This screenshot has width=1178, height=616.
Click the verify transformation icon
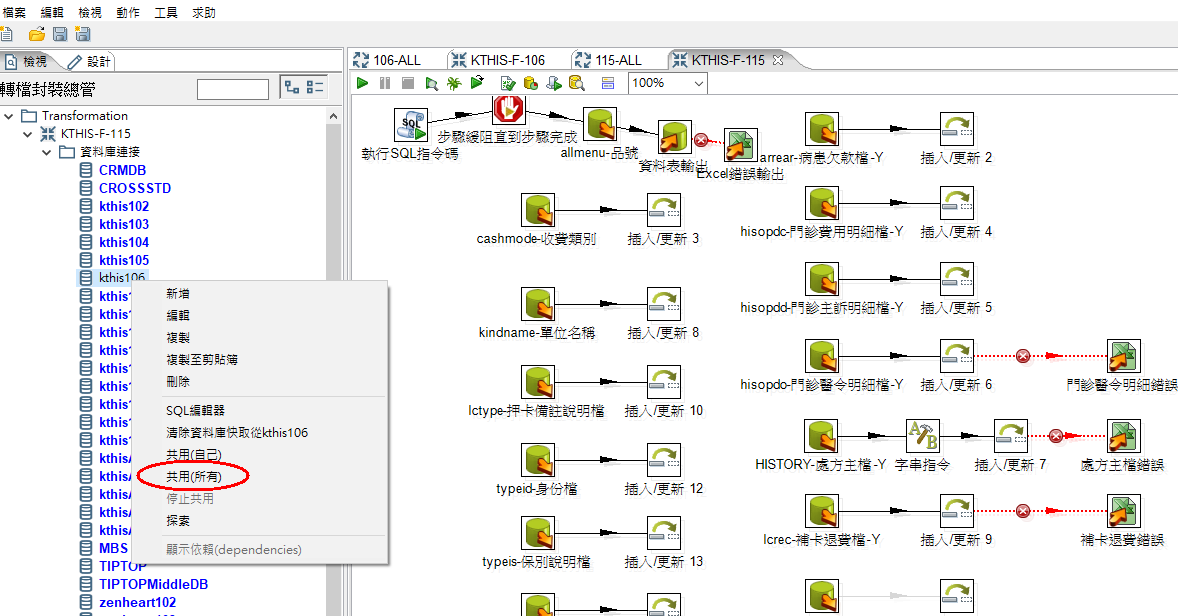508,84
